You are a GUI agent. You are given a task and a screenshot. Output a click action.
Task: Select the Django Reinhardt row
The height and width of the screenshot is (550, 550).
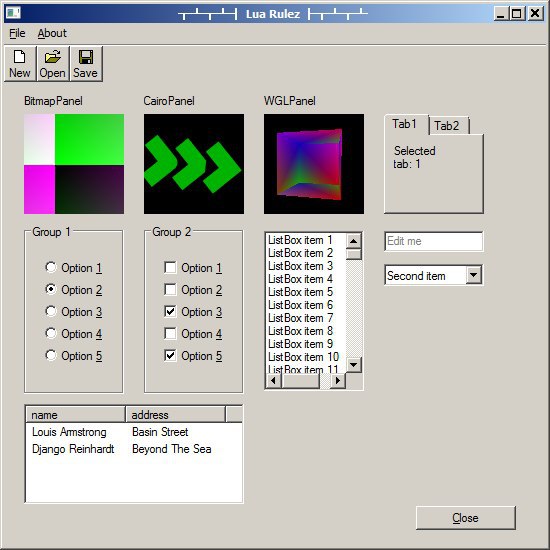(134, 449)
